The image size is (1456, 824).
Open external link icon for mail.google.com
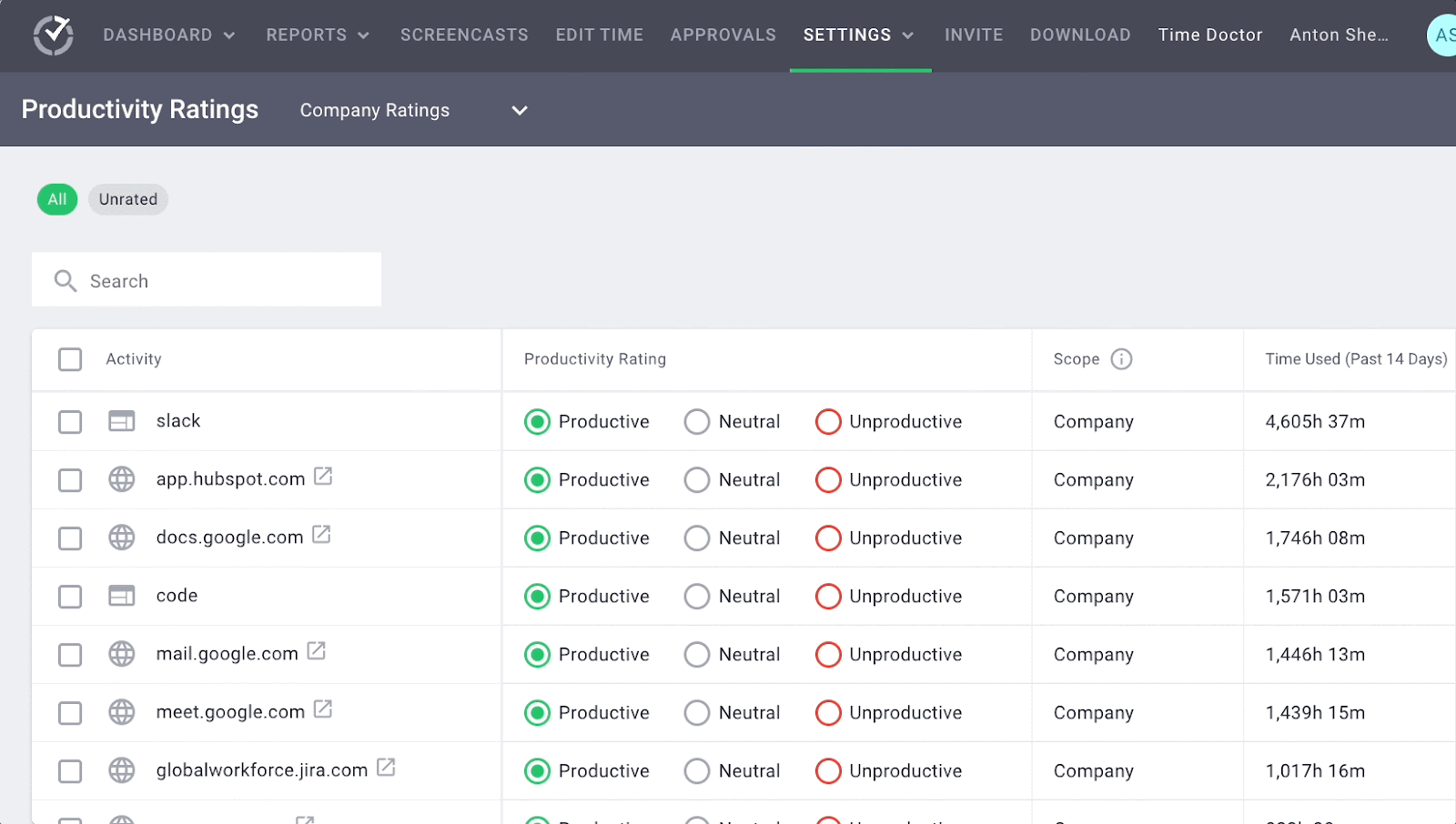click(317, 650)
